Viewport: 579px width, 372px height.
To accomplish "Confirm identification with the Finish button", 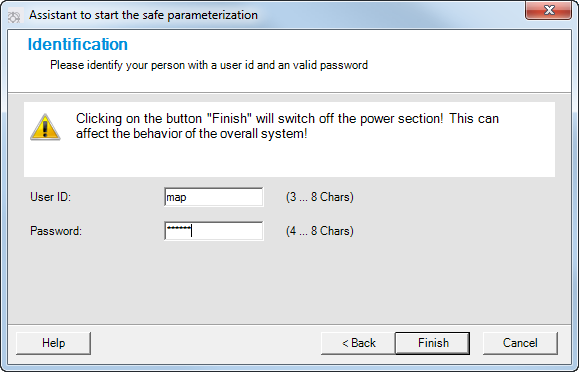I will 433,343.
